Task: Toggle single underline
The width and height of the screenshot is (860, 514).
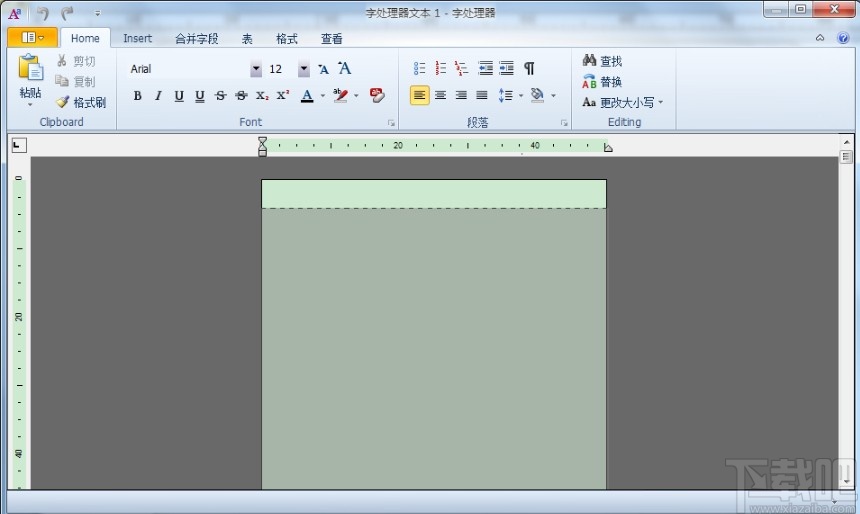Action: (x=179, y=96)
